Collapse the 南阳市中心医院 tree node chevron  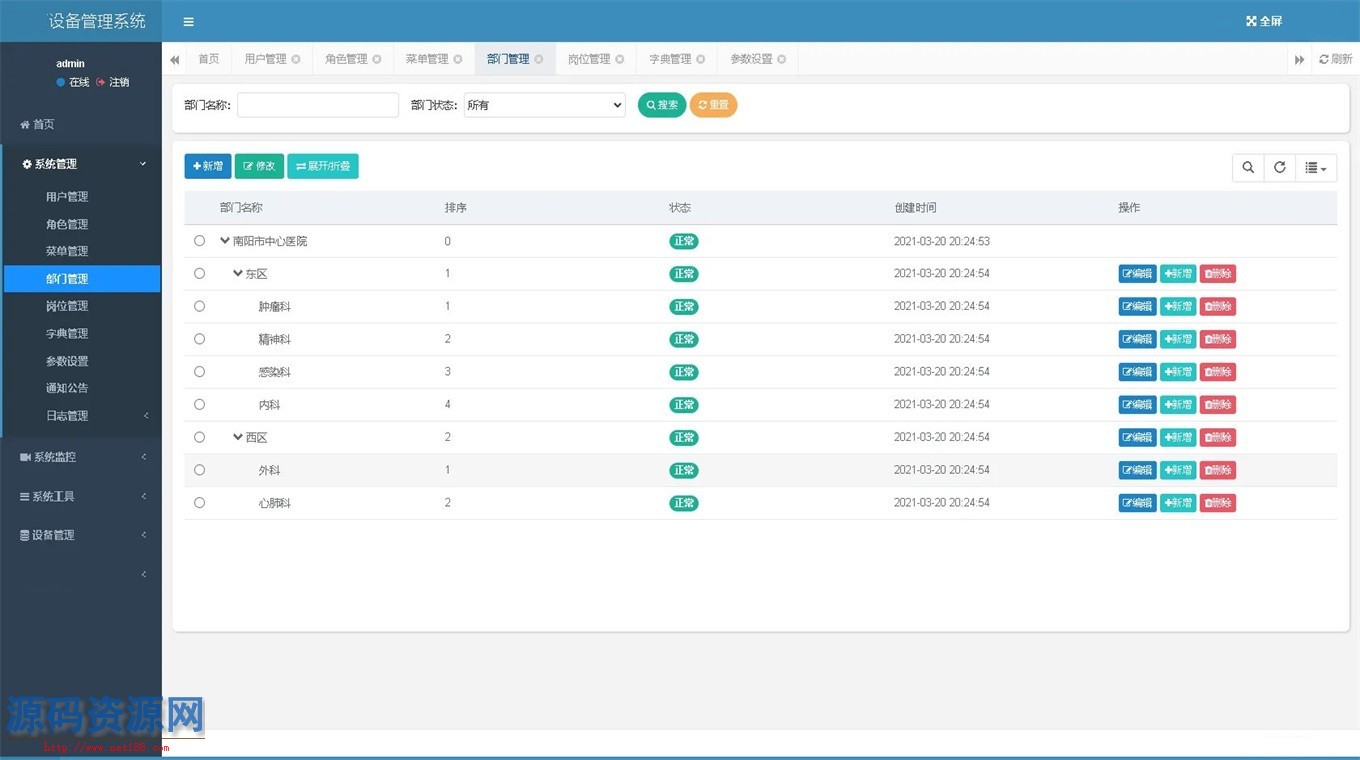tap(225, 241)
